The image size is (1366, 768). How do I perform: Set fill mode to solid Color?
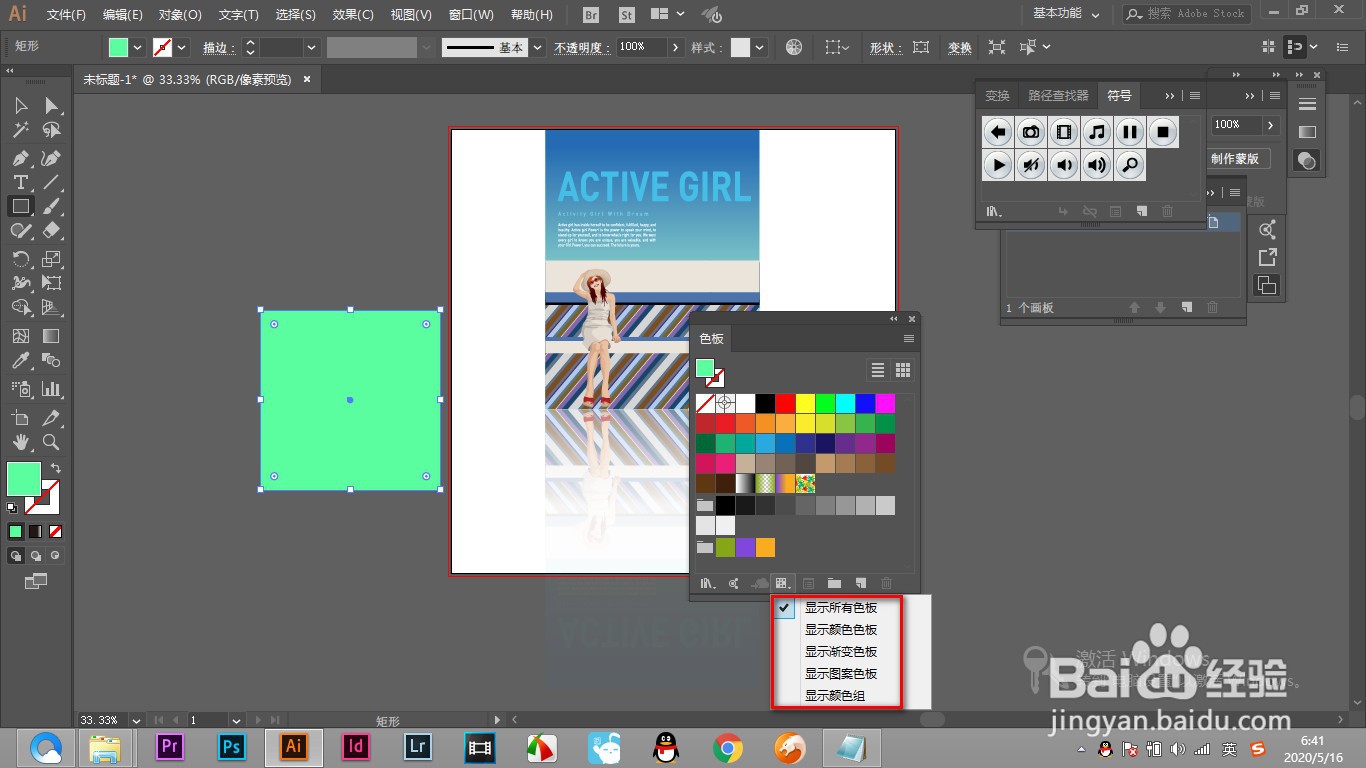coord(16,531)
